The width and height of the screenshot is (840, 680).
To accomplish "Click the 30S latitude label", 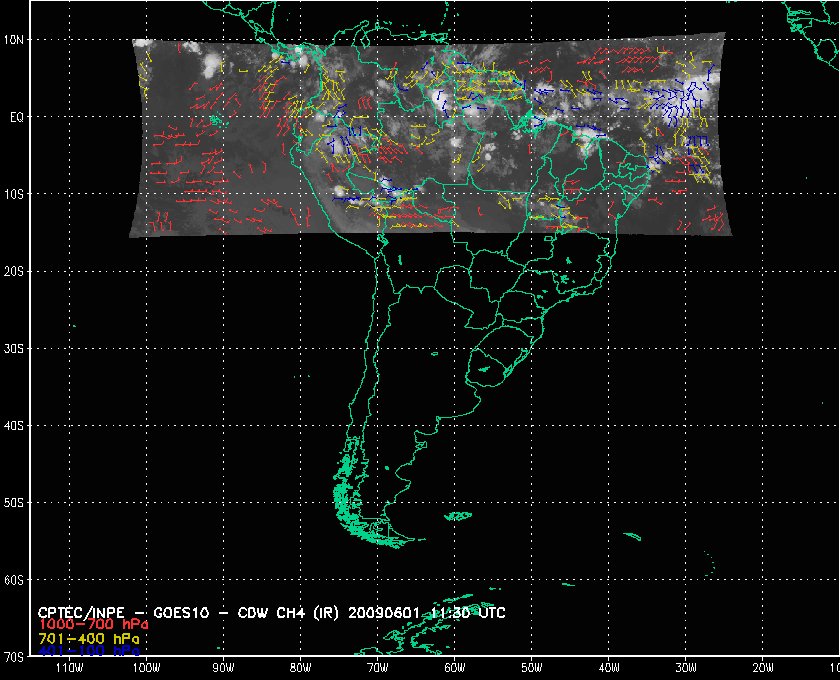I will 14,348.
